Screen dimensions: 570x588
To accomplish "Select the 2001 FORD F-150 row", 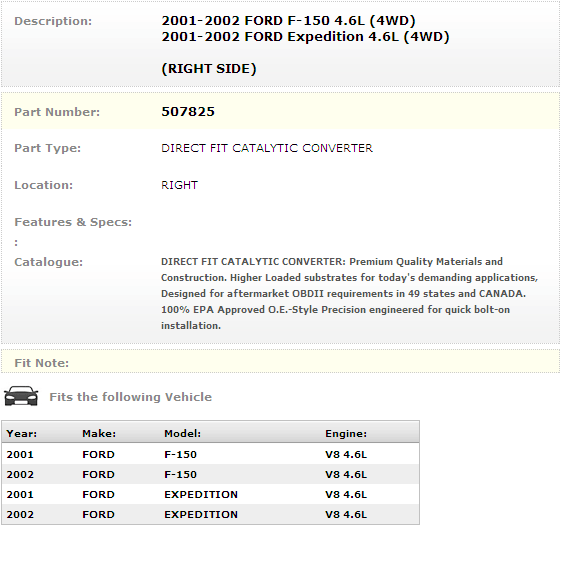I will 210,454.
